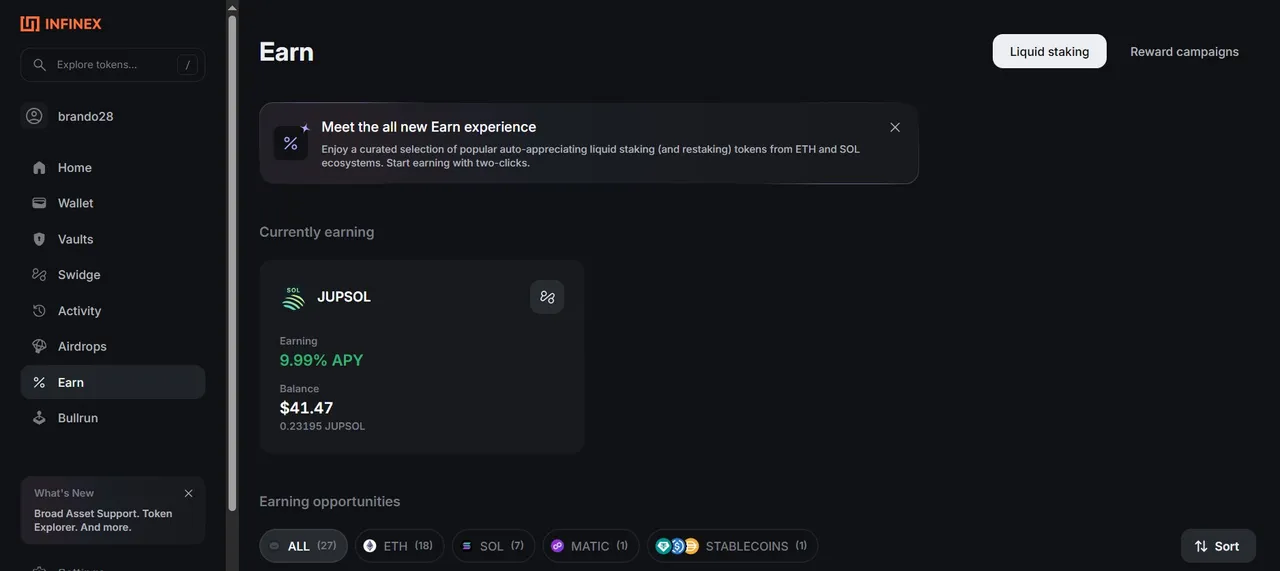The width and height of the screenshot is (1280, 571).
Task: View the Activity history
Action: point(113,311)
